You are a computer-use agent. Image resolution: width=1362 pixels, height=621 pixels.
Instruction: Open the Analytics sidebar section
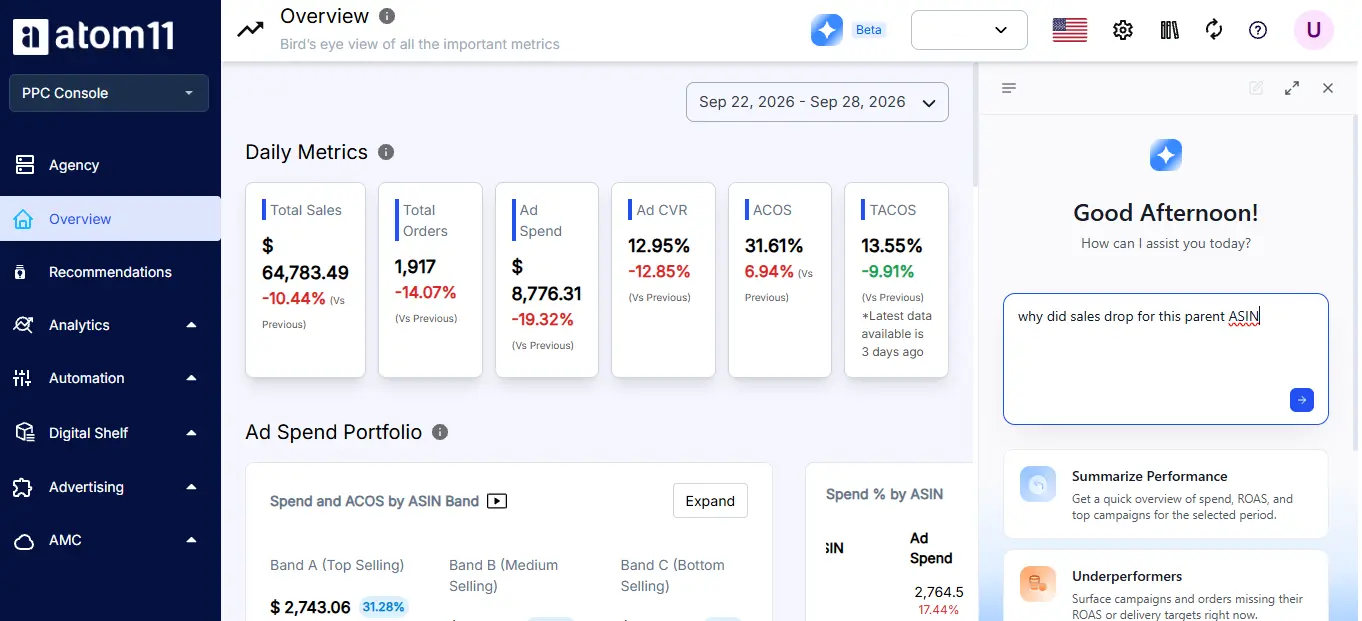(110, 325)
